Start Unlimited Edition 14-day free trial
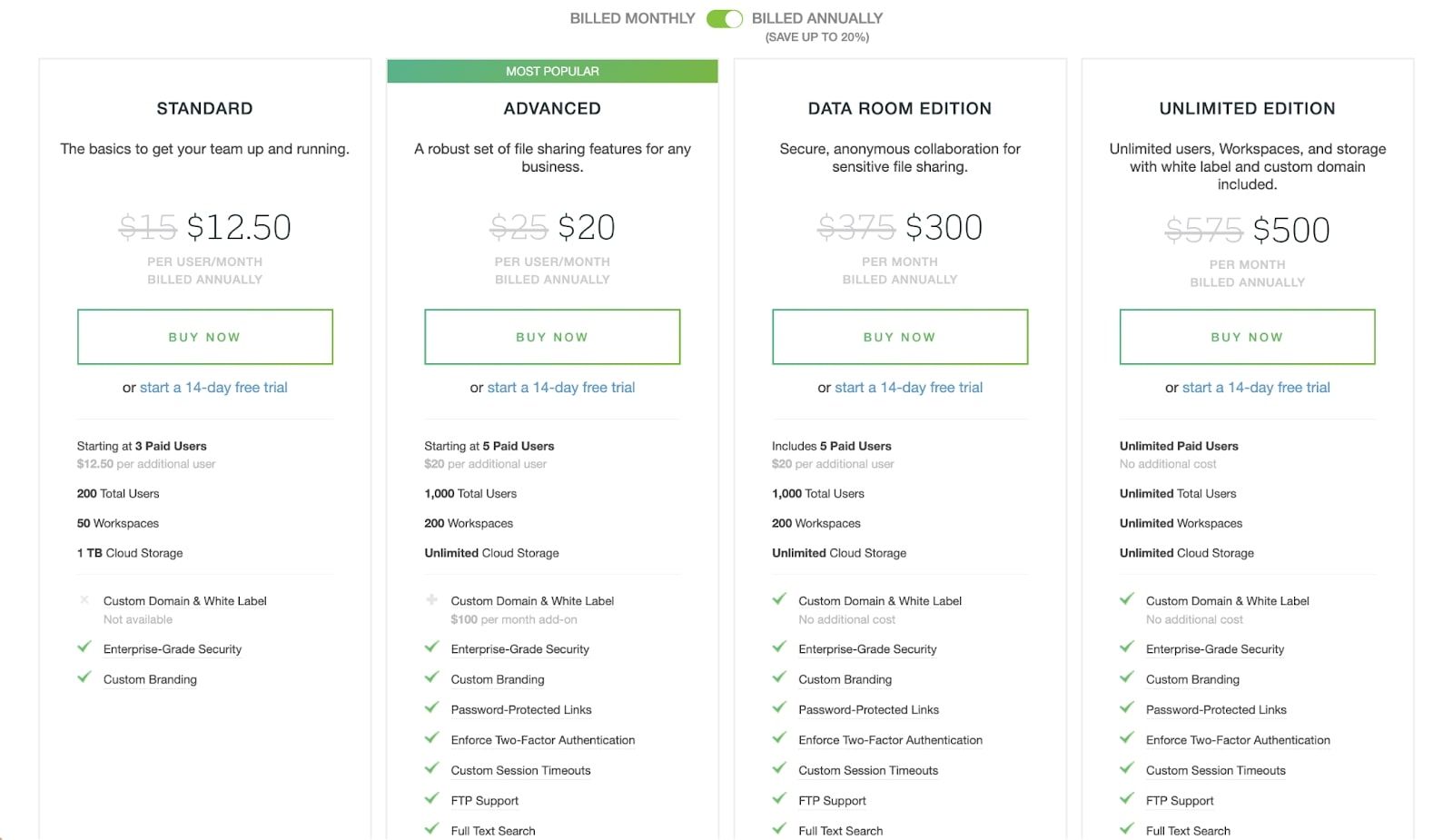This screenshot has width=1453, height=840. click(1256, 388)
